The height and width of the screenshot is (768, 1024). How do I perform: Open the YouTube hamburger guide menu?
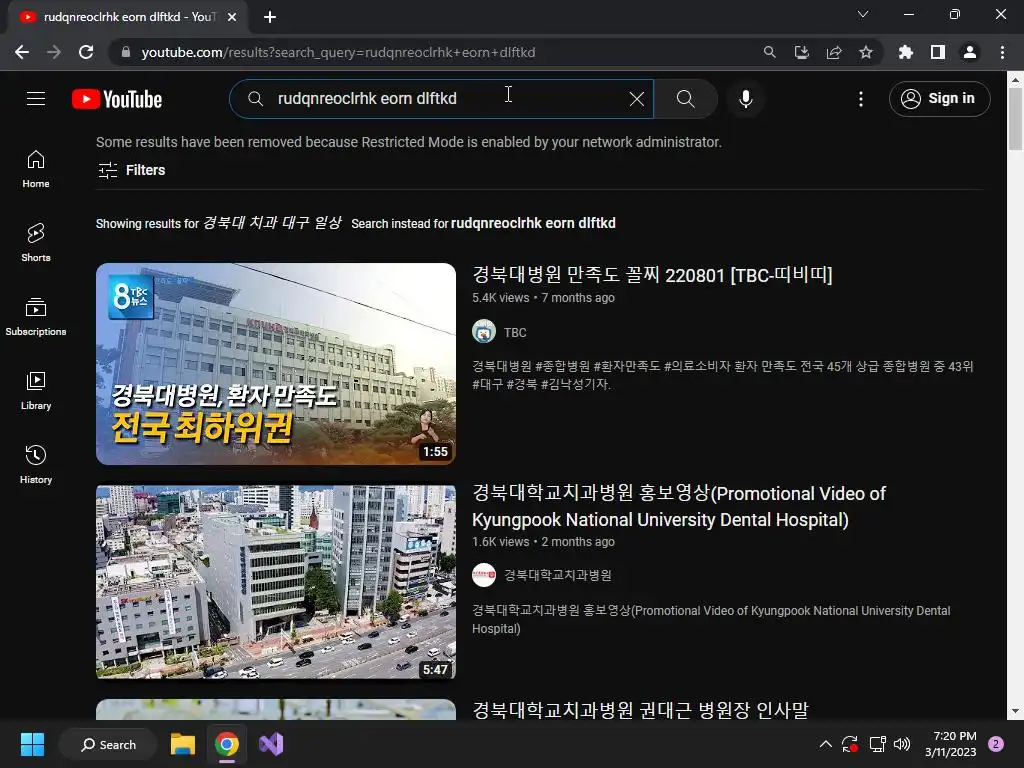(36, 99)
